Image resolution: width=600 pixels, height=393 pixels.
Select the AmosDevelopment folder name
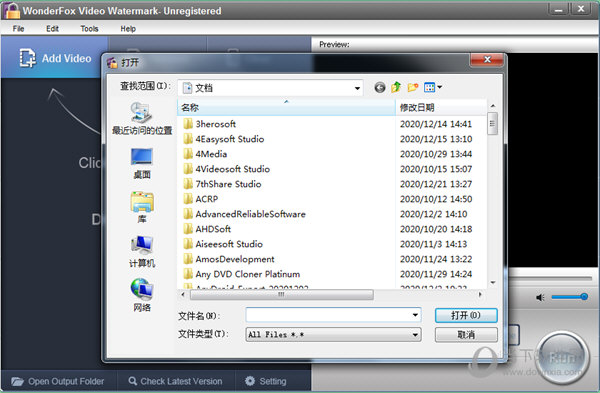click(235, 259)
